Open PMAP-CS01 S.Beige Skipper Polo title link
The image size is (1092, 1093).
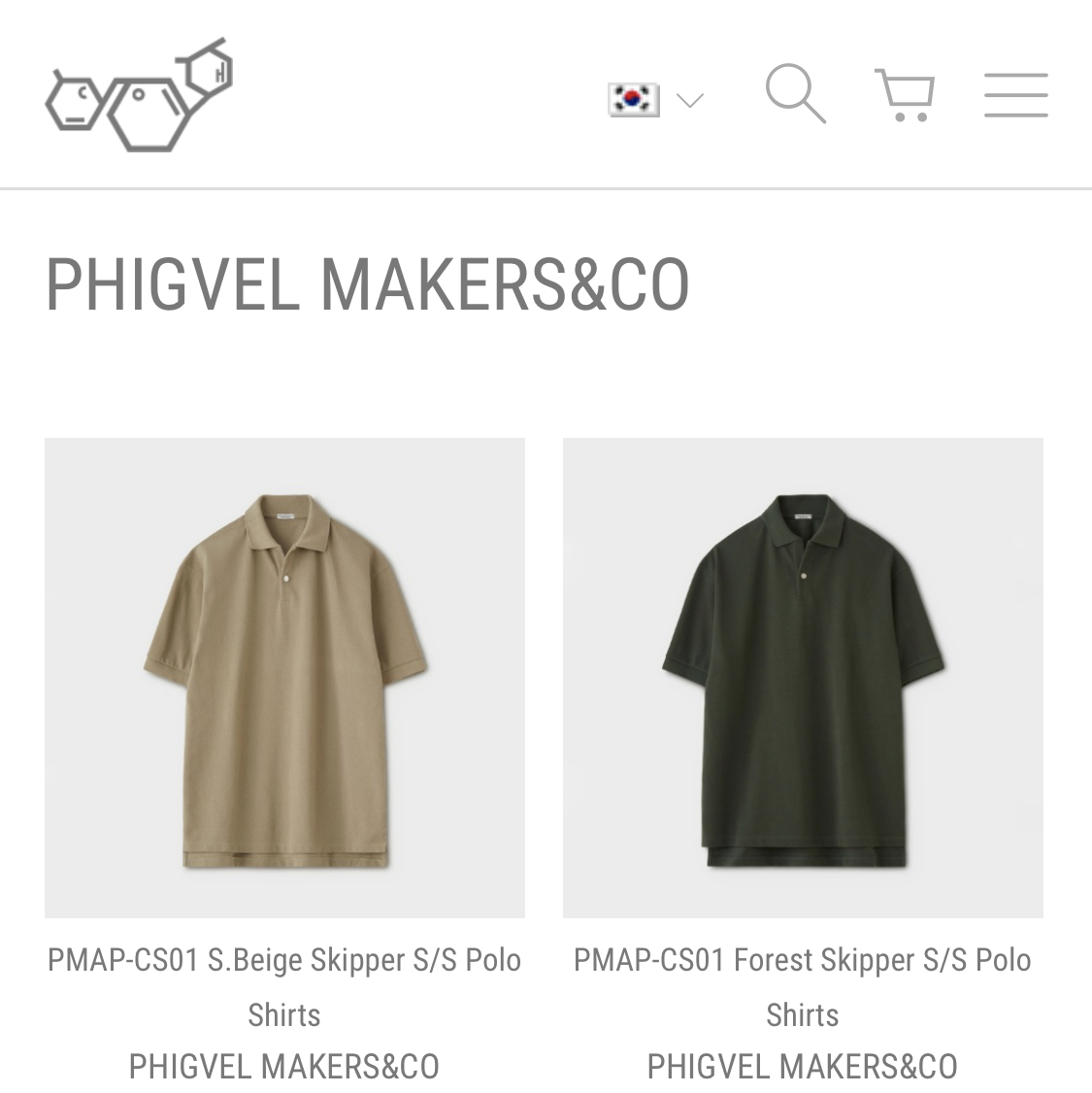click(x=284, y=987)
